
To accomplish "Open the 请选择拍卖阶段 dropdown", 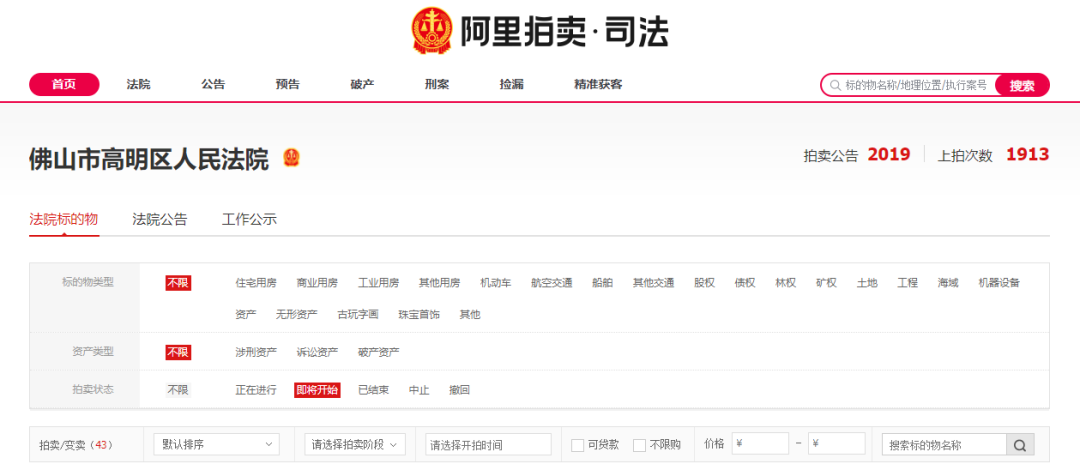I will tap(354, 444).
